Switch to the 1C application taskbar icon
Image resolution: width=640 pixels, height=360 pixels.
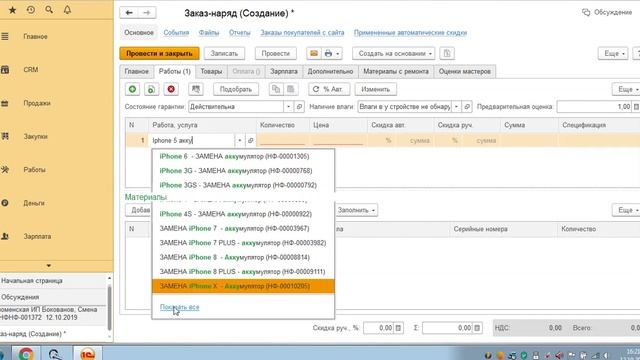click(x=88, y=353)
